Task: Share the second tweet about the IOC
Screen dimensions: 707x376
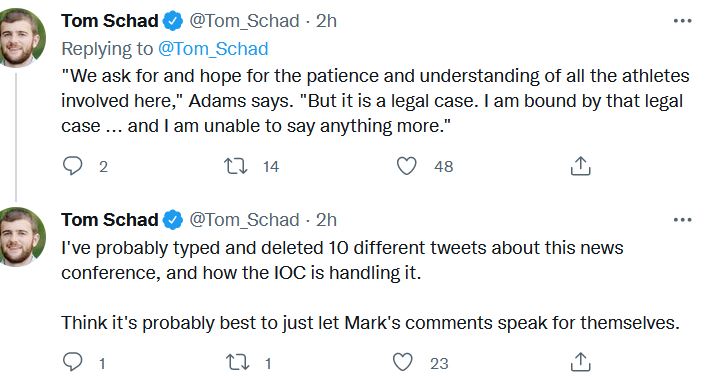Action: point(580,362)
